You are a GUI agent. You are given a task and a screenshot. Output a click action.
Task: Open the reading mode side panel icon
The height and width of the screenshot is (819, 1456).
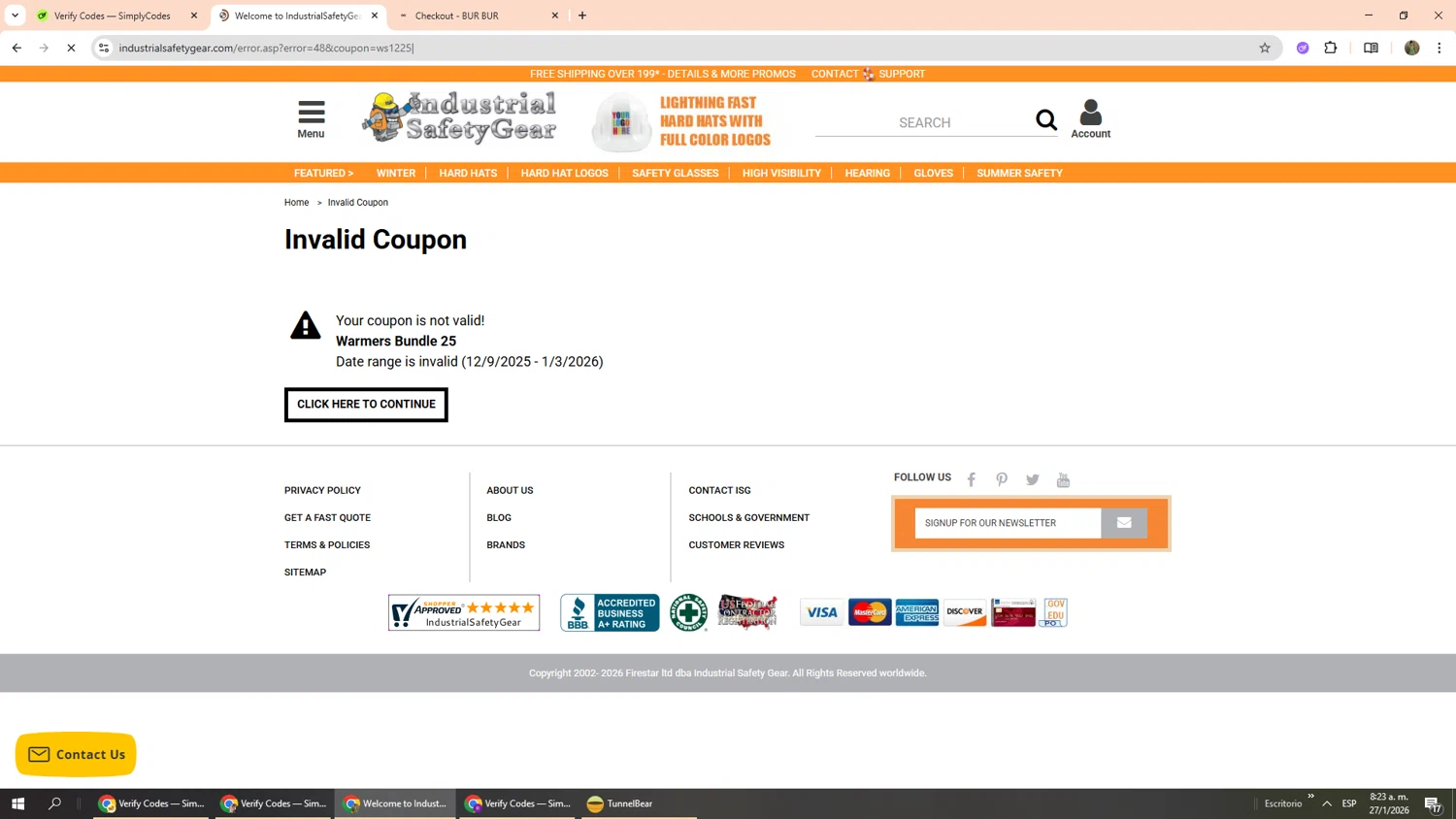click(x=1371, y=48)
